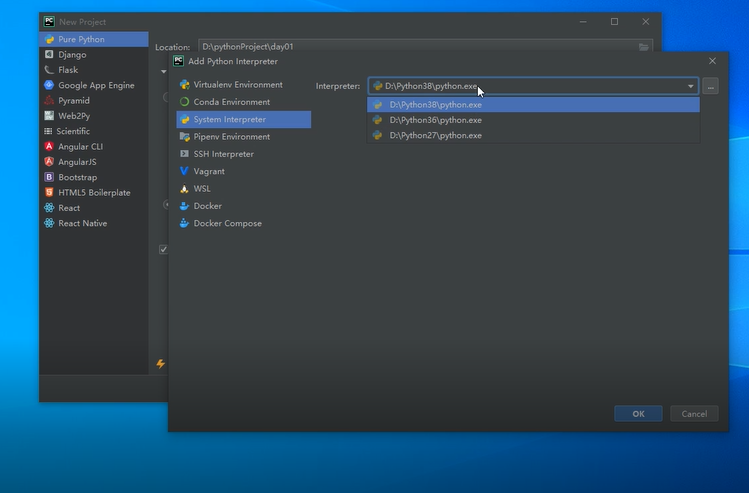Select Bootstrap project type

click(94, 177)
